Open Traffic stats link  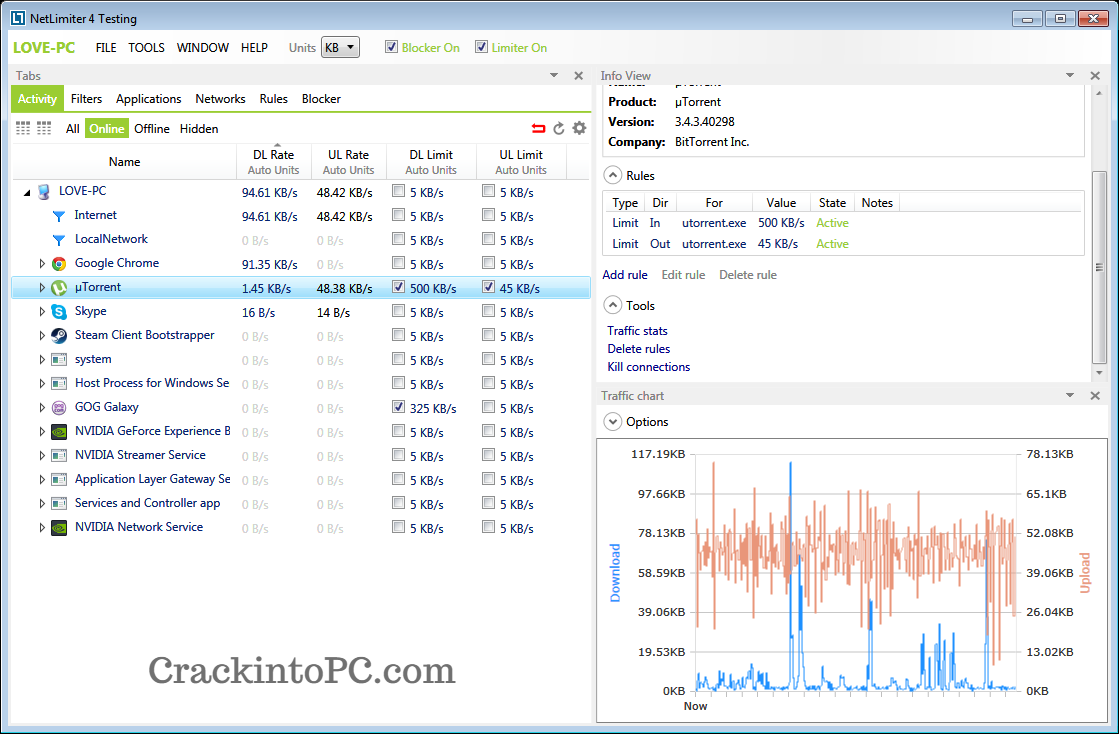pos(637,331)
